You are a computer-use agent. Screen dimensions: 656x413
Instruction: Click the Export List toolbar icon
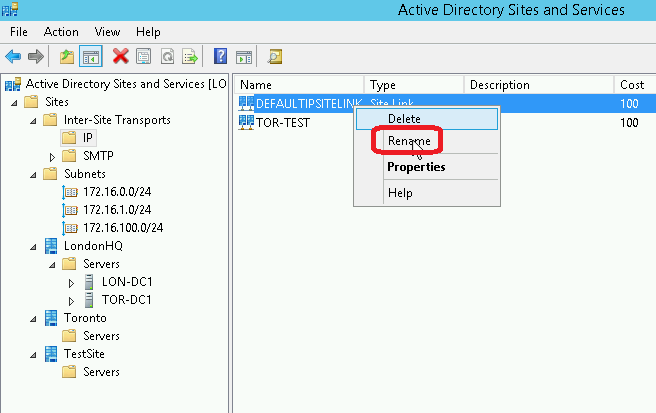pos(190,56)
